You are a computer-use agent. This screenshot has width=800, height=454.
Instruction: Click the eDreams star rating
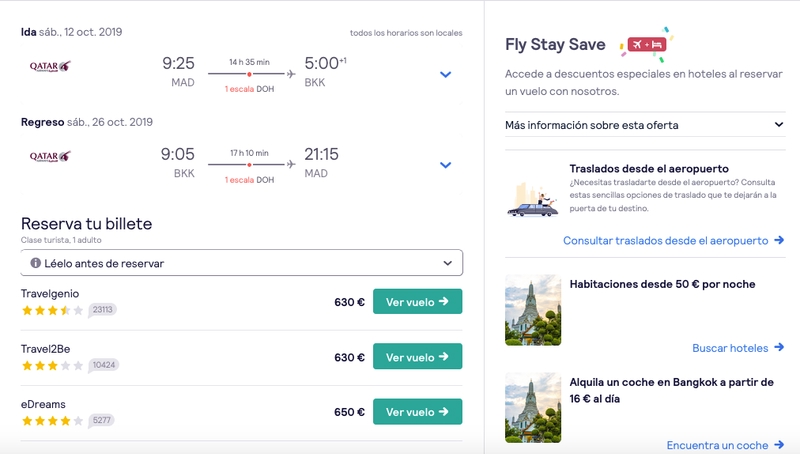[x=52, y=421]
